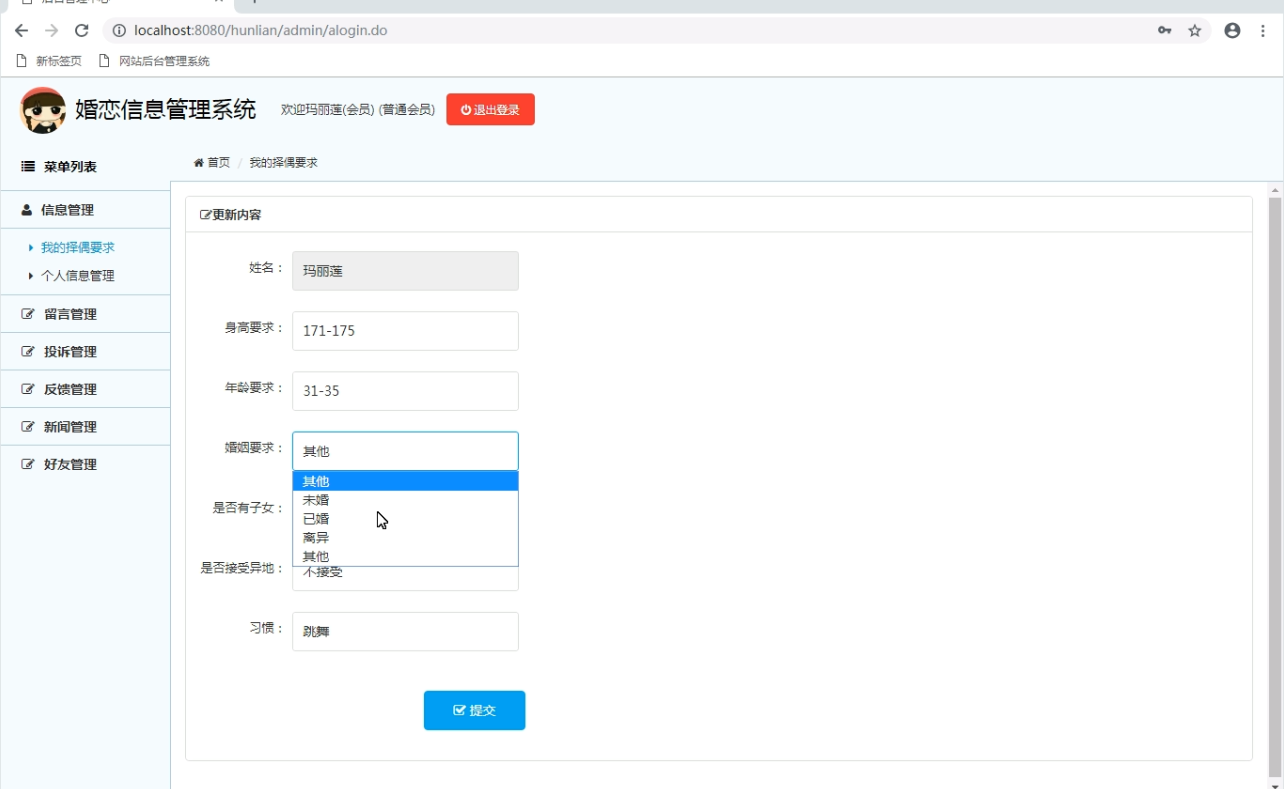Reload the page with refresh icon
The height and width of the screenshot is (789, 1284).
click(x=82, y=31)
